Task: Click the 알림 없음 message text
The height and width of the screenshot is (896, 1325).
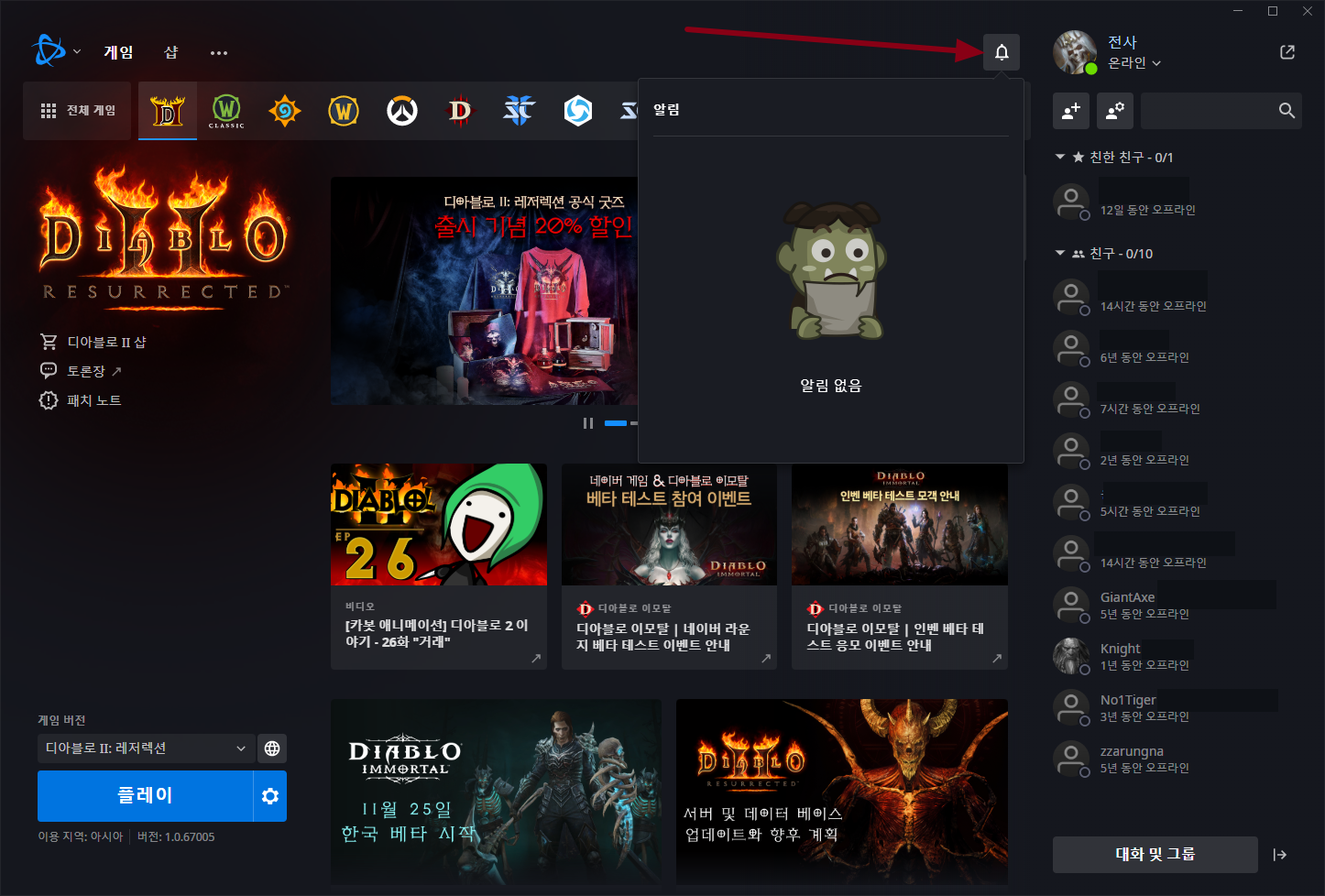Action: pyautogui.click(x=831, y=386)
